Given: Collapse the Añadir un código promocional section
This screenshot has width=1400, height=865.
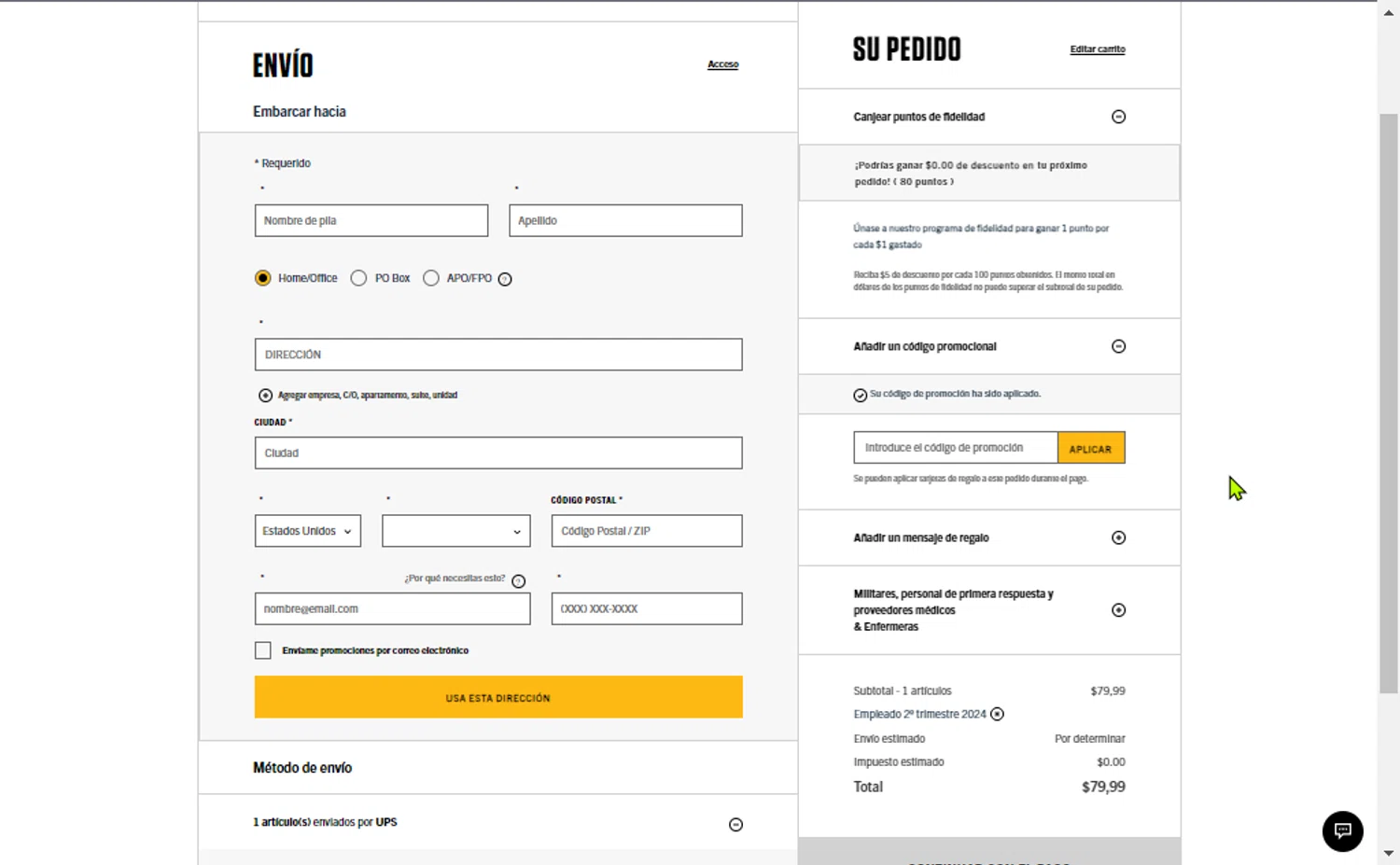Looking at the screenshot, I should point(1118,346).
